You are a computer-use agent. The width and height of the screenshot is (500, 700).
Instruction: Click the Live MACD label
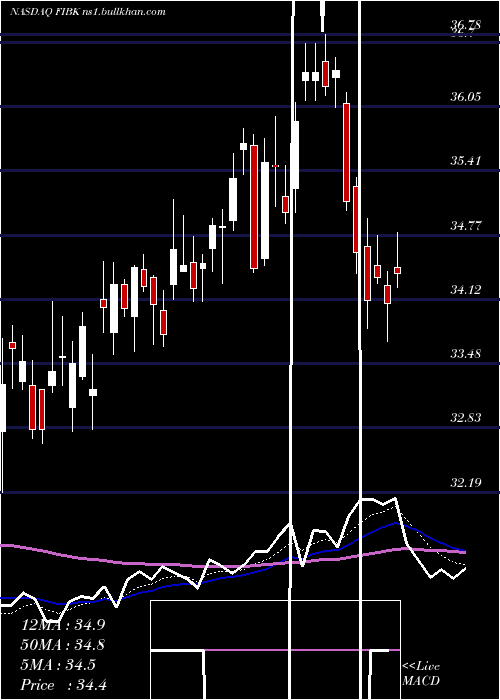[x=421, y=673]
